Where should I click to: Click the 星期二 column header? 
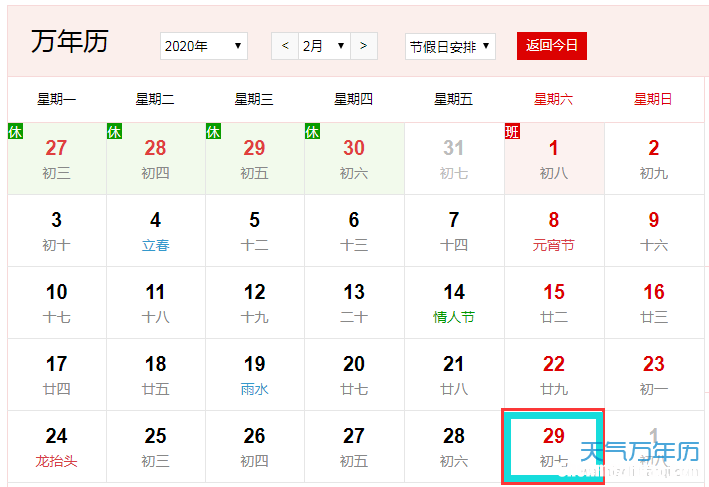point(155,99)
